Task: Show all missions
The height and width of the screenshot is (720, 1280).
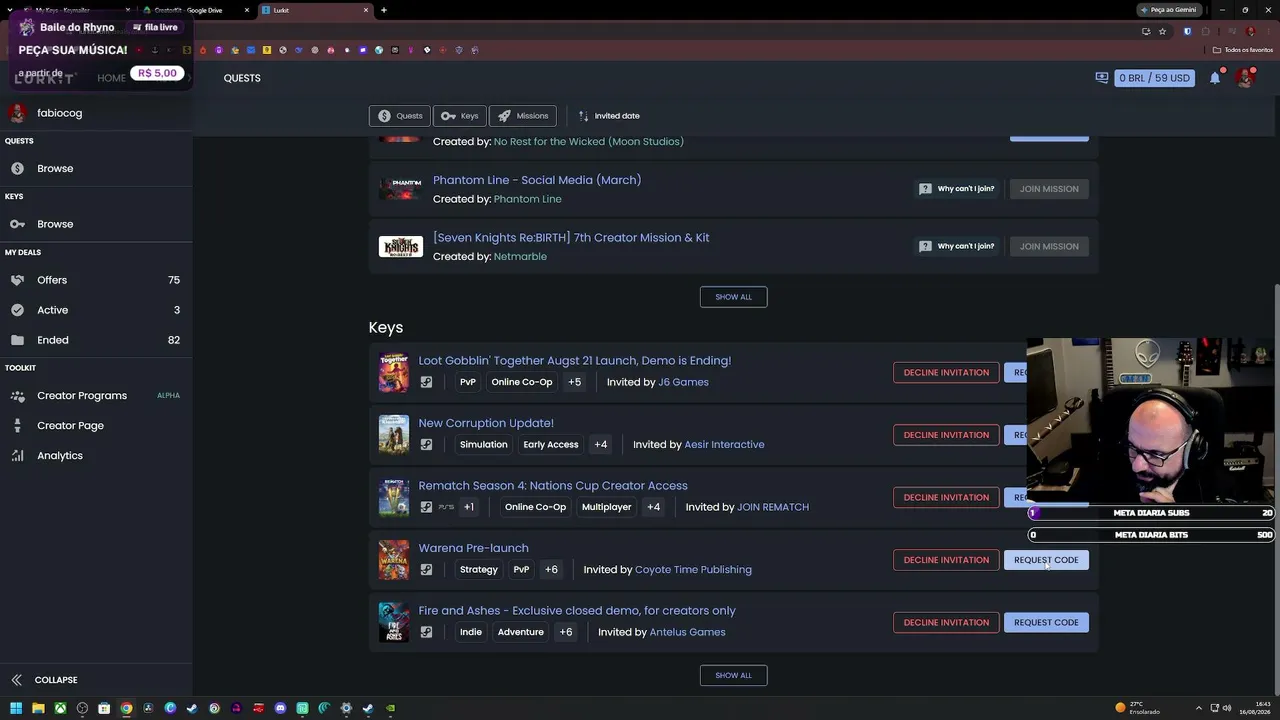Action: tap(733, 297)
